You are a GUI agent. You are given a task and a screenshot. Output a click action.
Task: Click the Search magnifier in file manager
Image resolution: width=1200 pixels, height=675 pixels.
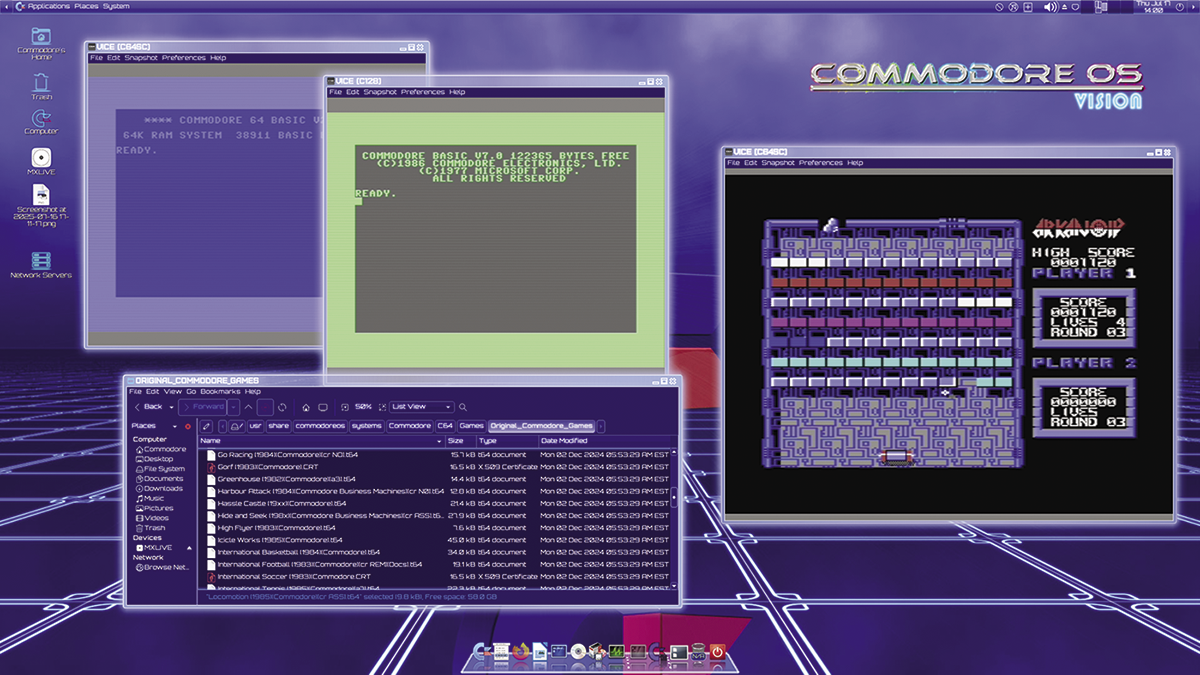click(x=463, y=407)
